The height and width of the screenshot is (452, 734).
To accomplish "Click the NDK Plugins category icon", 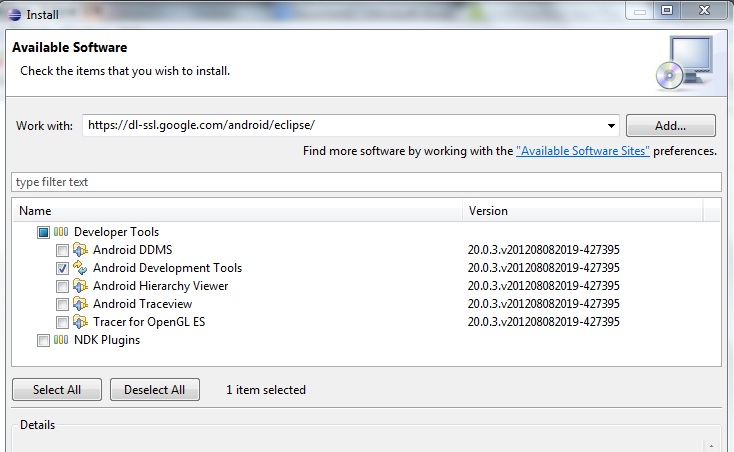I will point(61,340).
